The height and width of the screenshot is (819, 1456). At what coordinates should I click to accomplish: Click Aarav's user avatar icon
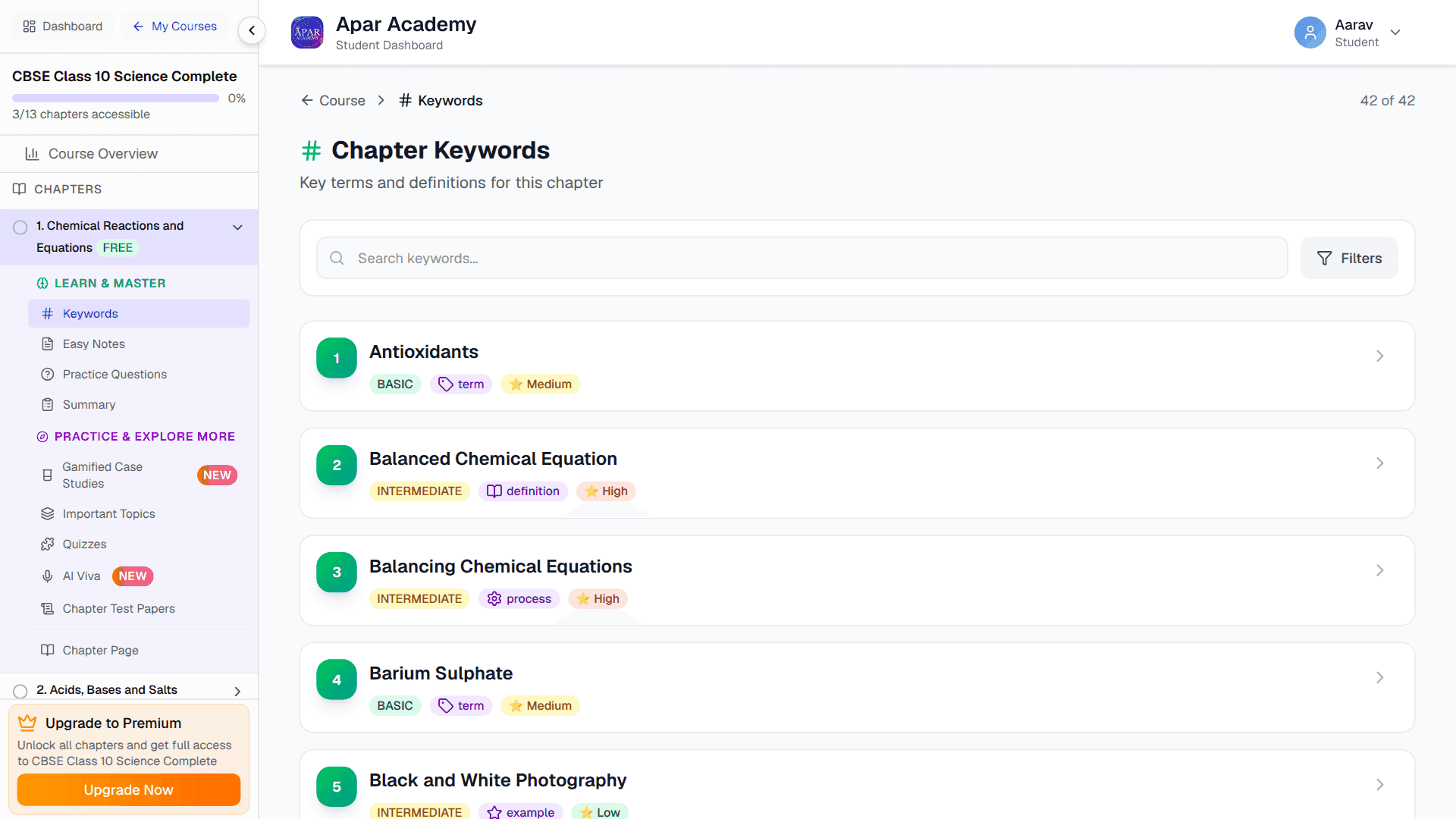tap(1310, 33)
